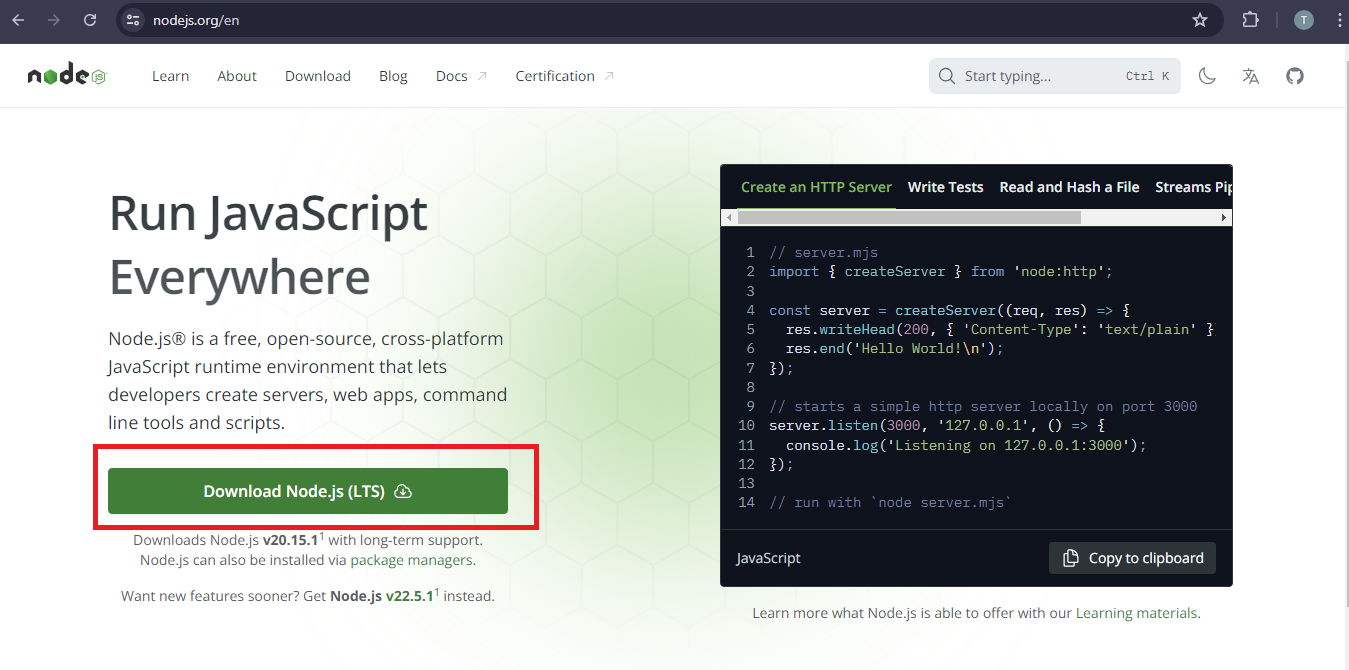
Task: Click code line with res.end('Hello World!\n')
Action: point(894,348)
